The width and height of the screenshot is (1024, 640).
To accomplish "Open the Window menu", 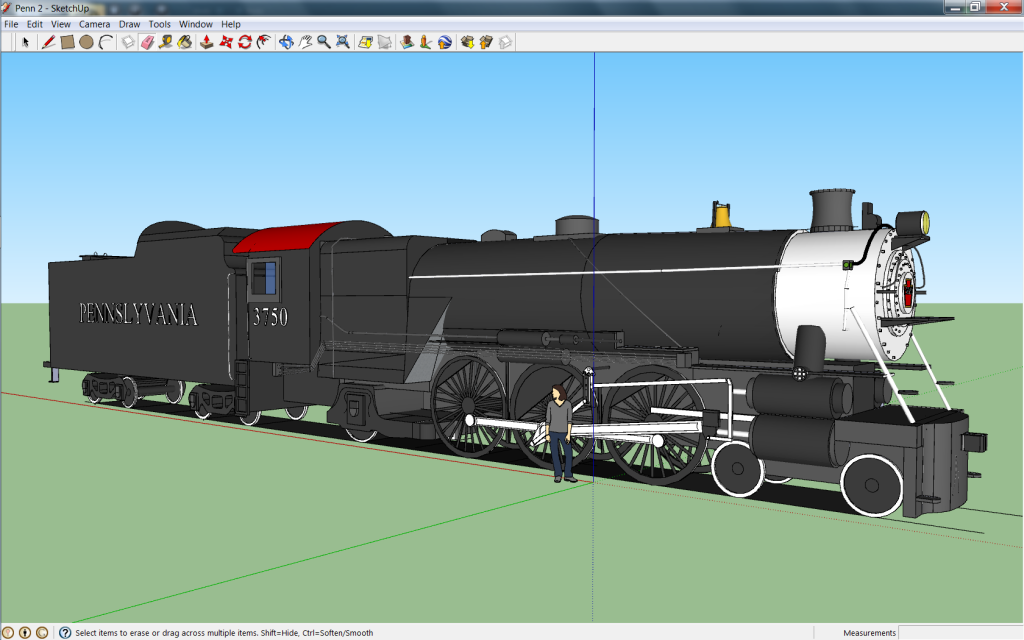I will (196, 24).
